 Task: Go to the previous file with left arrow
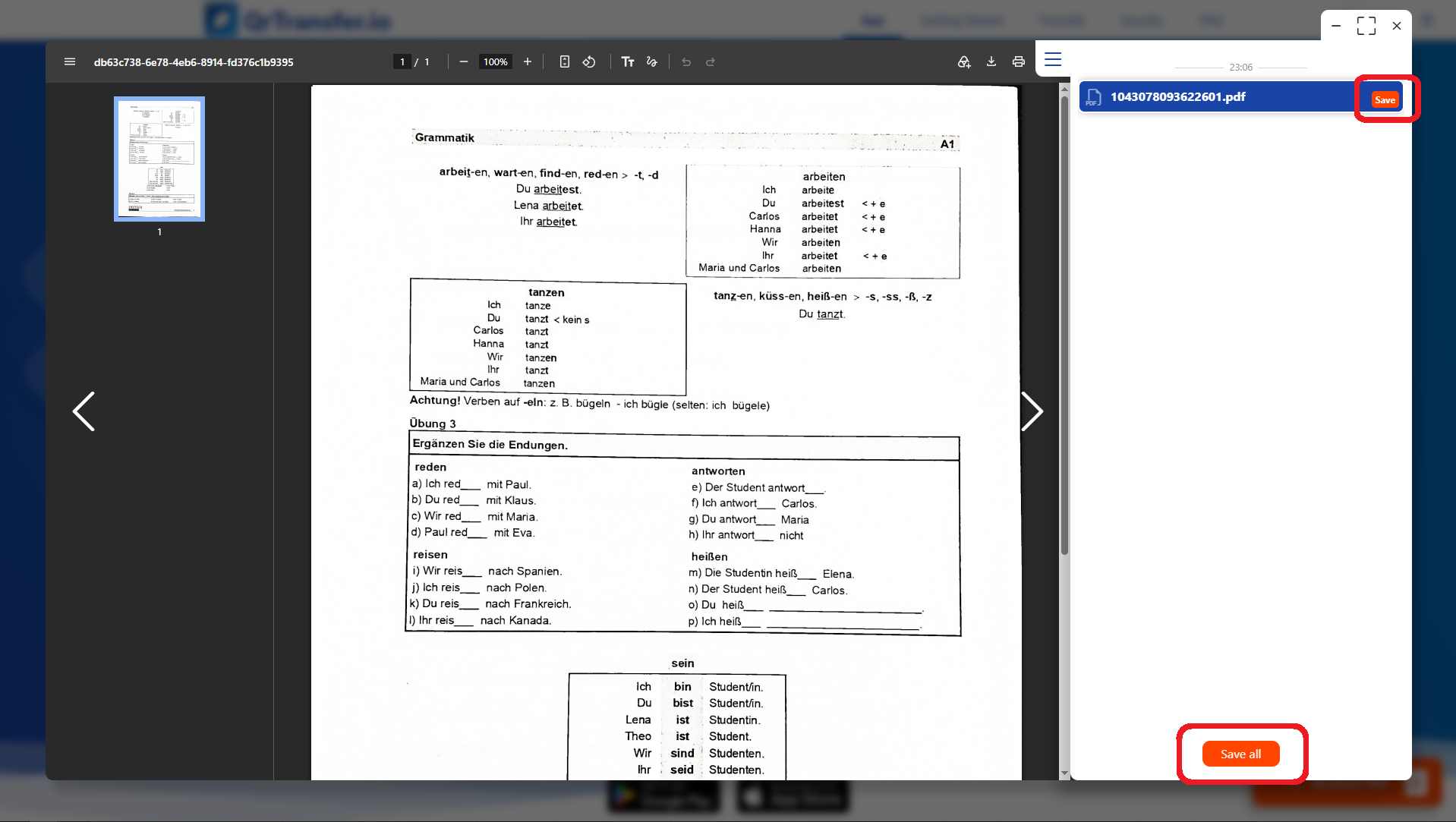84,411
